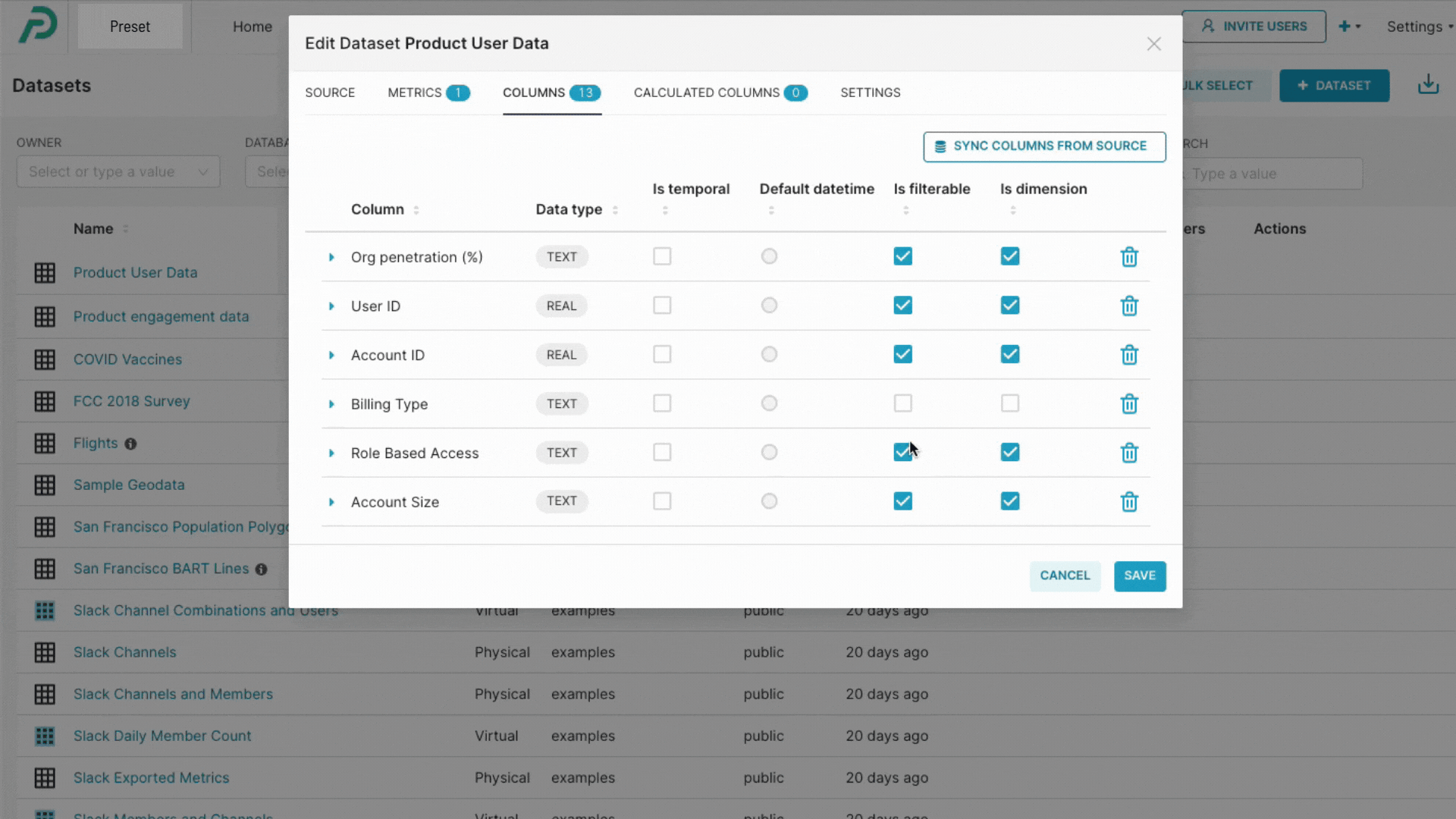Delete the Billing Type column using trash icon
The image size is (1456, 819).
[x=1129, y=403]
